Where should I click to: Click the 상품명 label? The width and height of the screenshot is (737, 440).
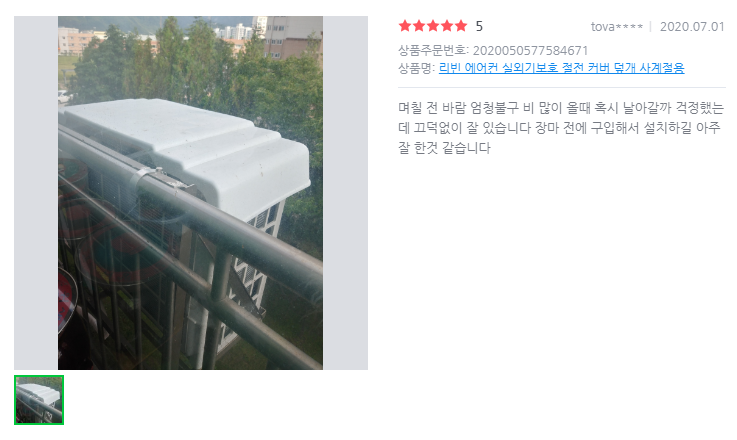[416, 68]
